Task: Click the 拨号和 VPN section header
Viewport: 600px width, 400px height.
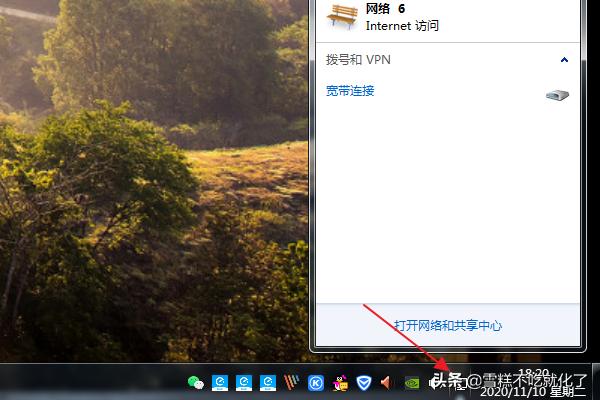Action: 358,60
